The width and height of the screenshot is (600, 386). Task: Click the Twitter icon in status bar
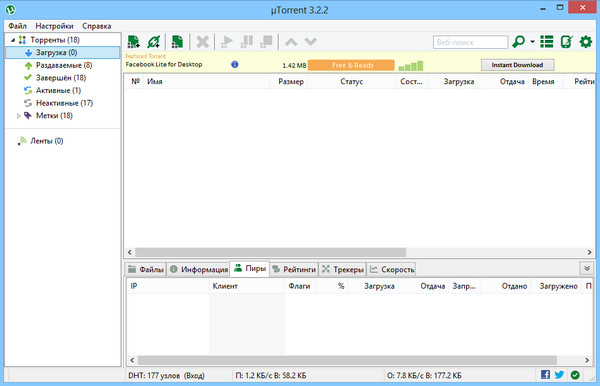[559, 375]
